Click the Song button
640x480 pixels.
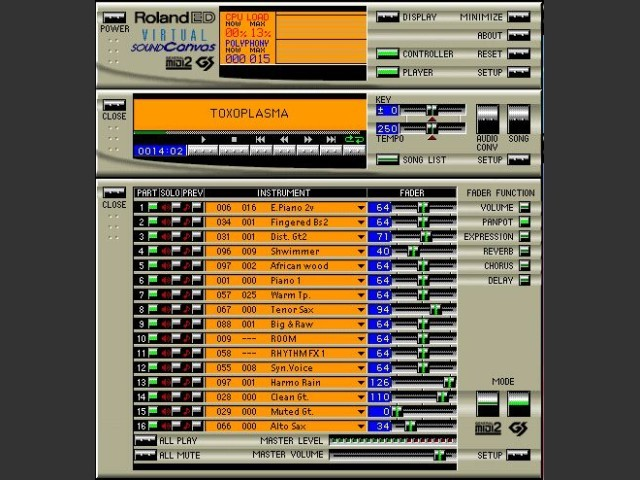518,119
